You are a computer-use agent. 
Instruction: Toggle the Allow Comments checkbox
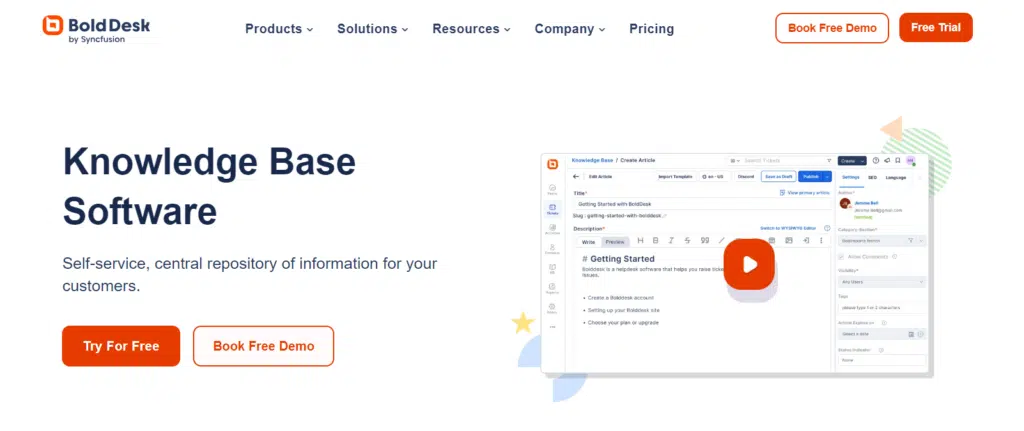tap(842, 257)
